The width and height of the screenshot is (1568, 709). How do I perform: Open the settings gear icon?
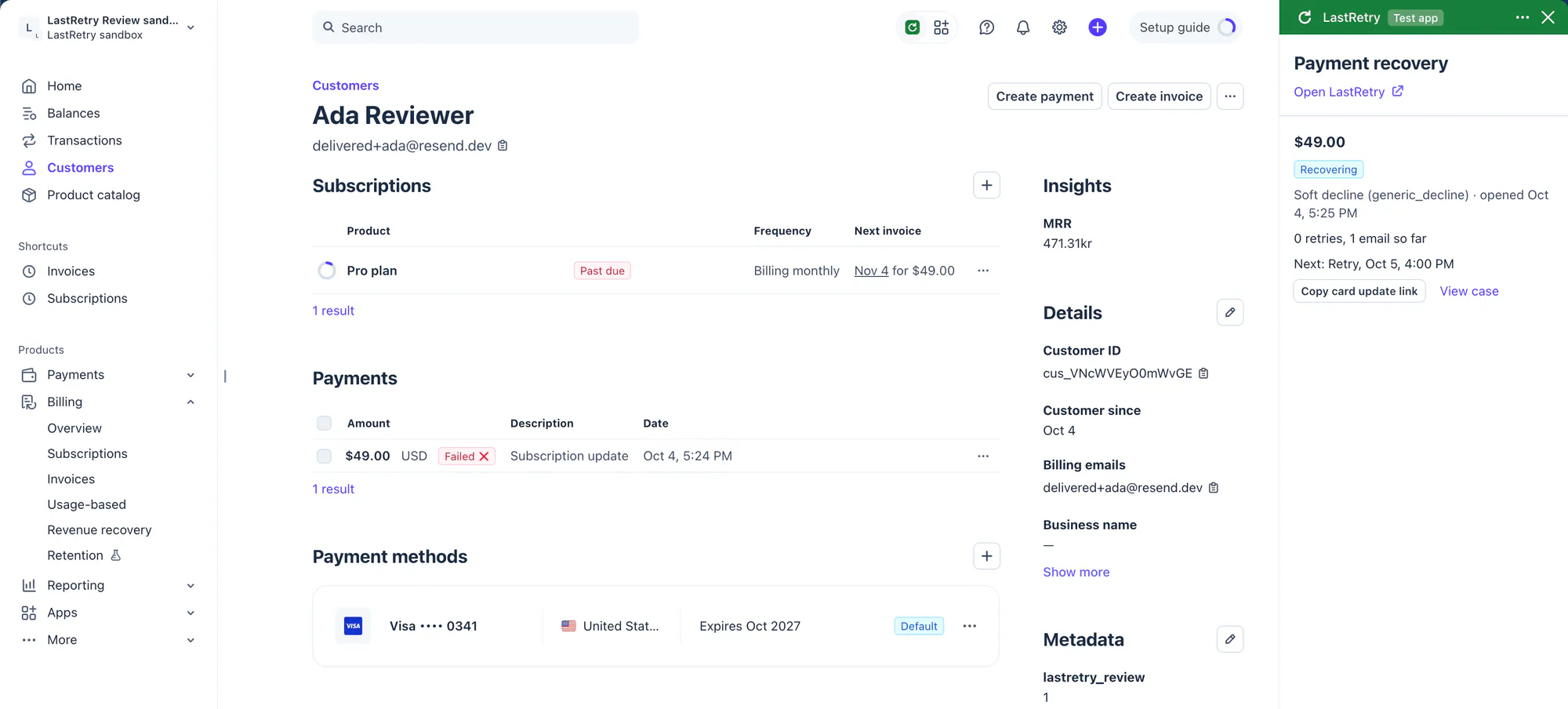pos(1059,27)
